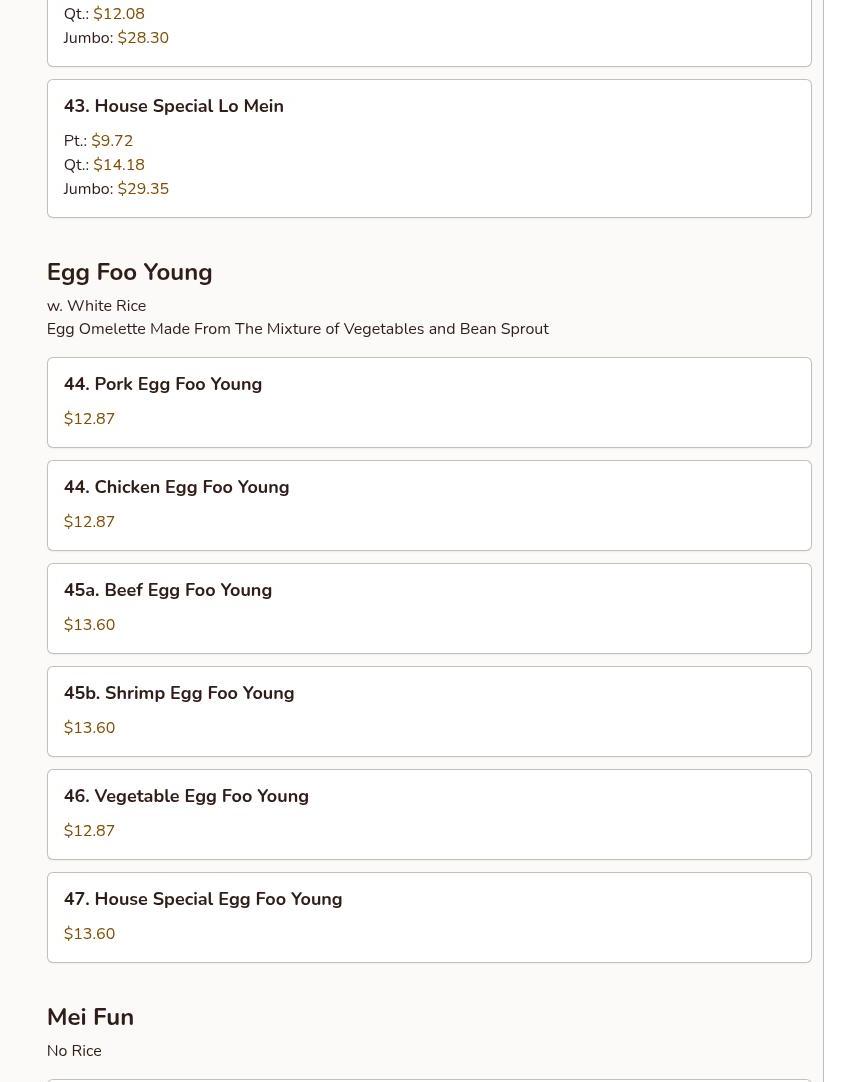Open 47. House Special Egg Foo Young
This screenshot has width=844, height=1082.
203,899
